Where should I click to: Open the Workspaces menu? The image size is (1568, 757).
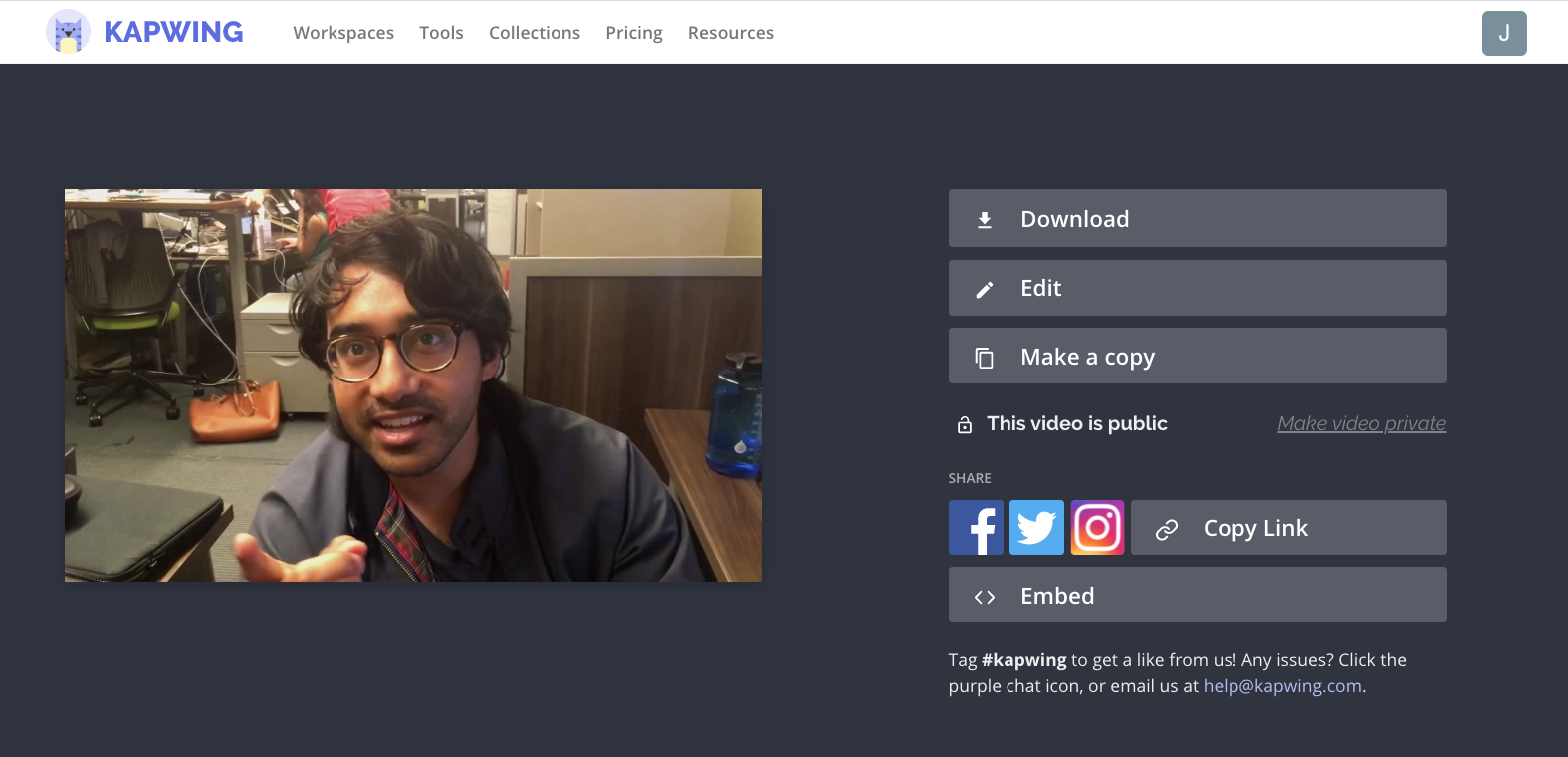pos(343,33)
